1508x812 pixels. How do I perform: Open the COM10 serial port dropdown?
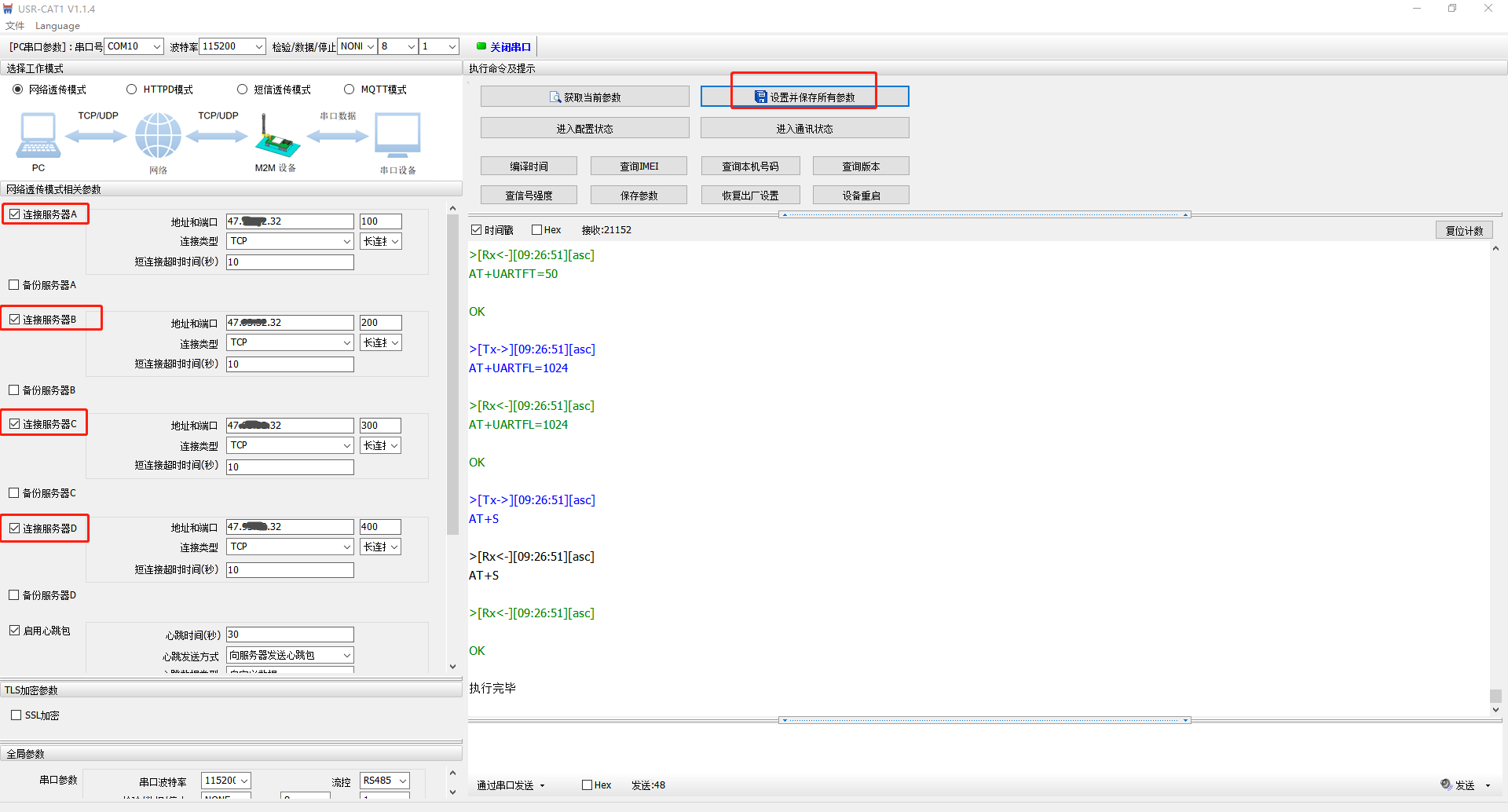(134, 46)
